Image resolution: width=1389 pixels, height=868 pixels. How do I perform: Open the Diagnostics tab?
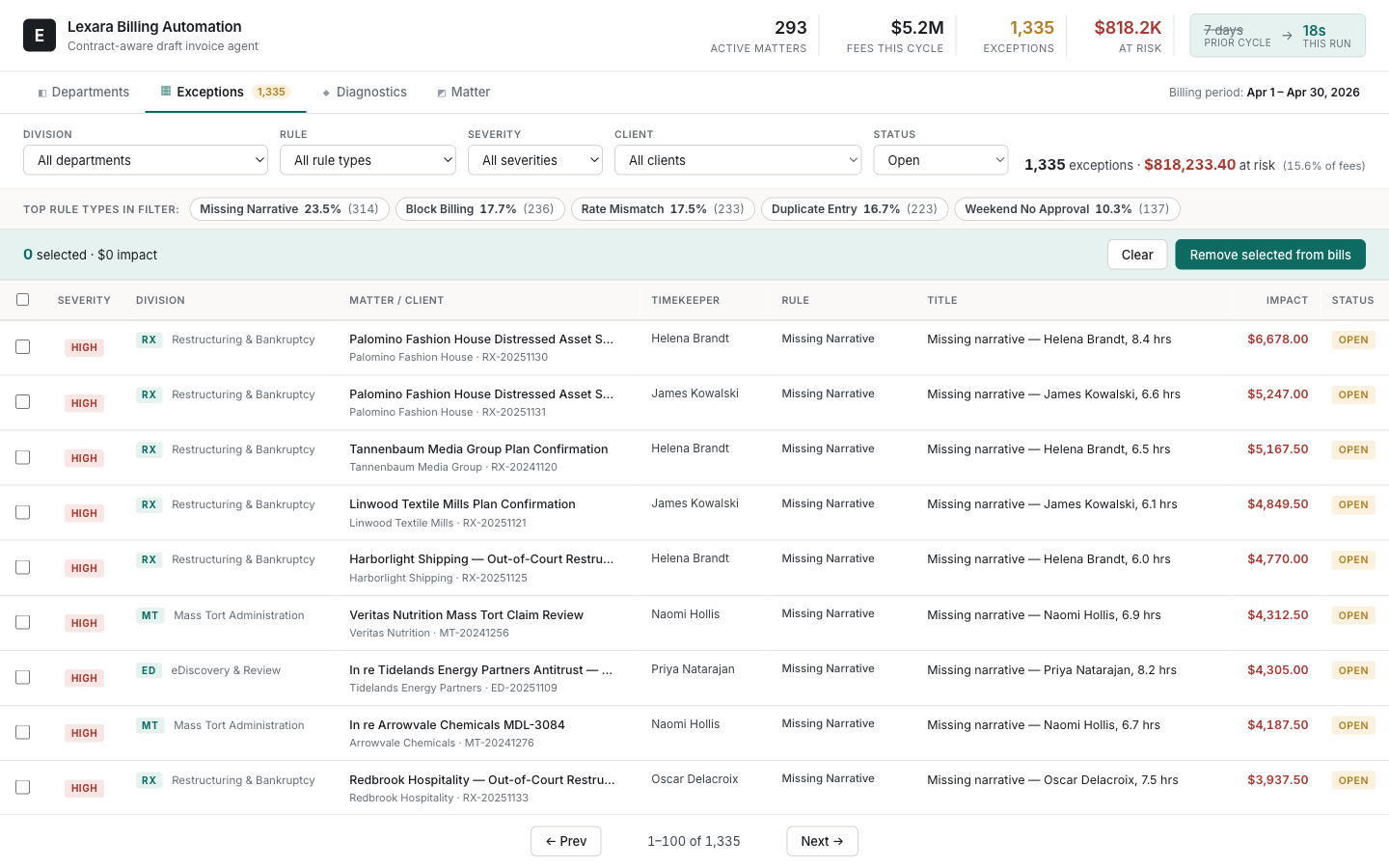(365, 93)
